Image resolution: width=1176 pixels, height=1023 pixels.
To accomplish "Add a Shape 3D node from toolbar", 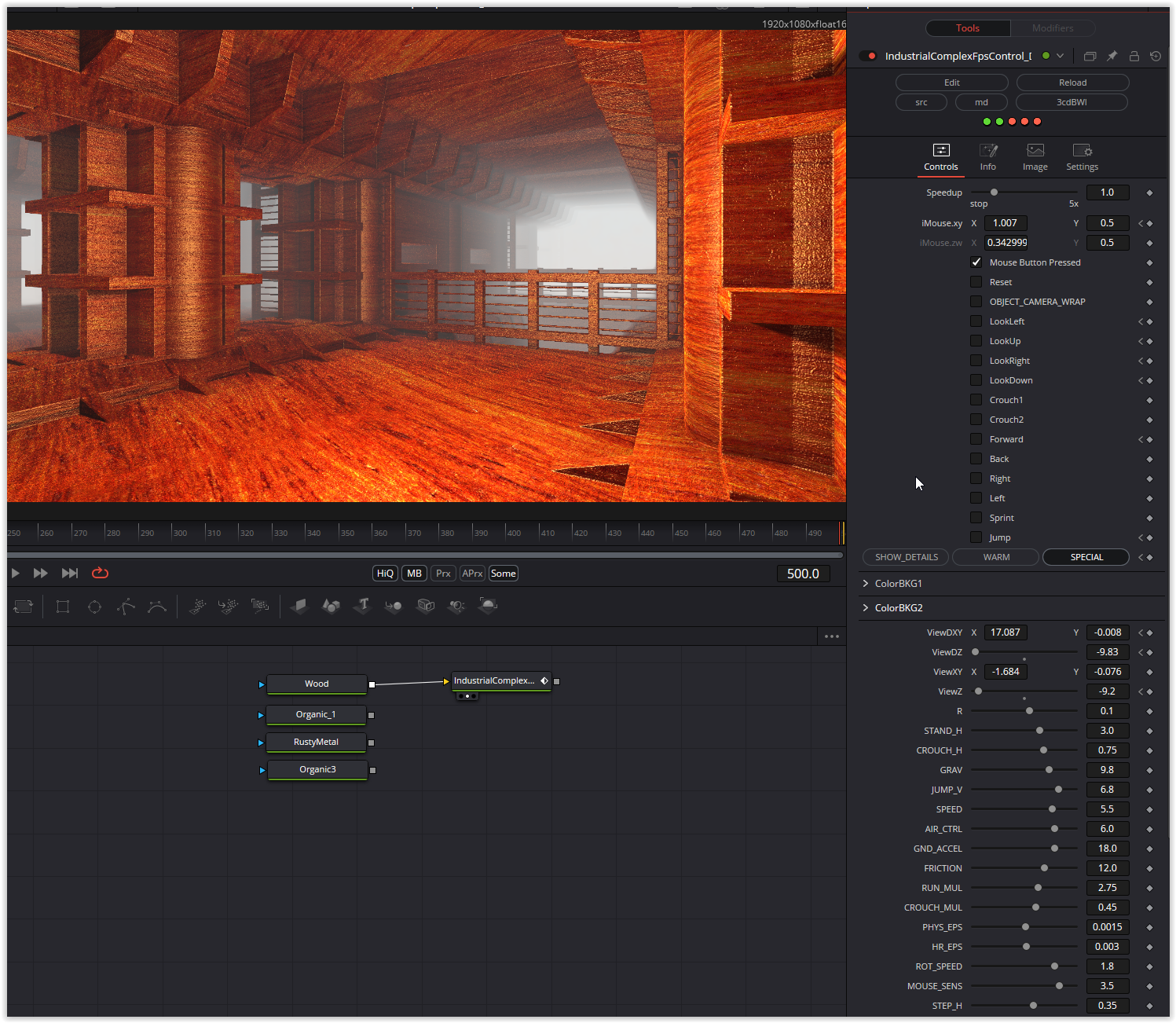I will 331,606.
